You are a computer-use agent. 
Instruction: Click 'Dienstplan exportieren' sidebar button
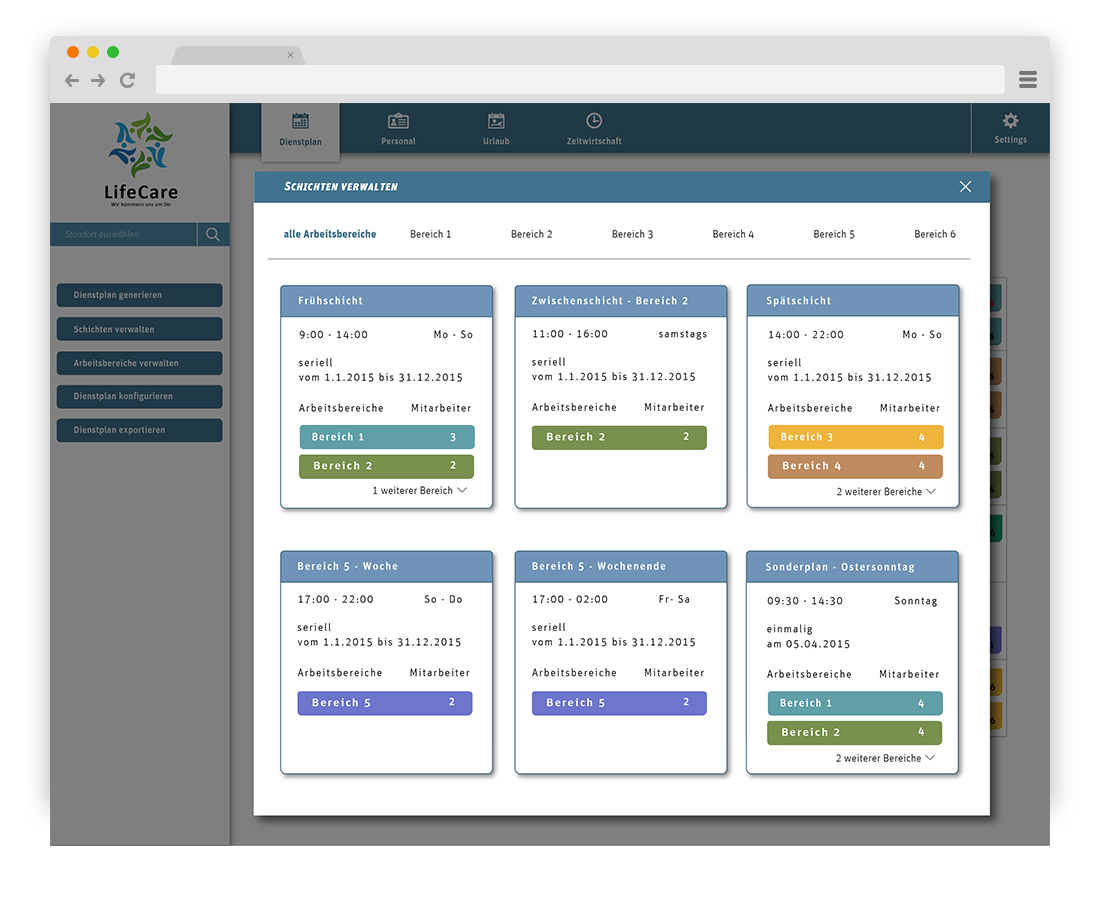[x=139, y=430]
